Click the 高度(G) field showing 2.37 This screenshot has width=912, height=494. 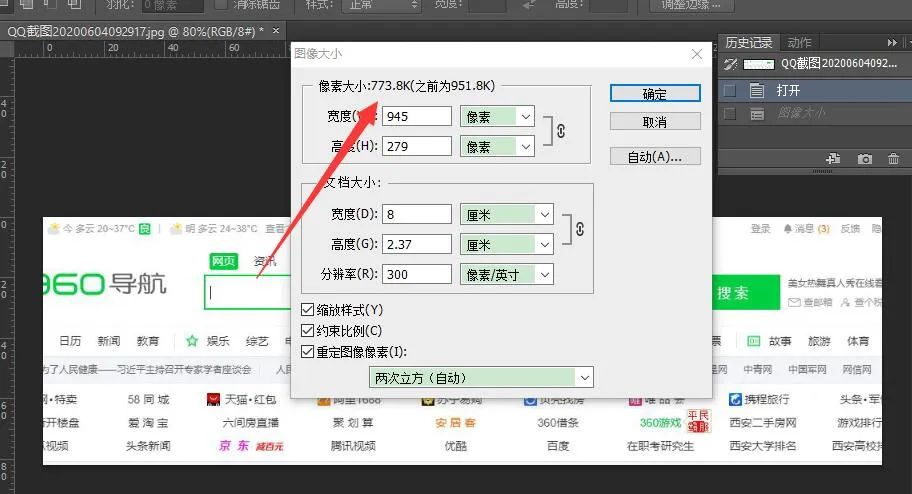coord(416,244)
